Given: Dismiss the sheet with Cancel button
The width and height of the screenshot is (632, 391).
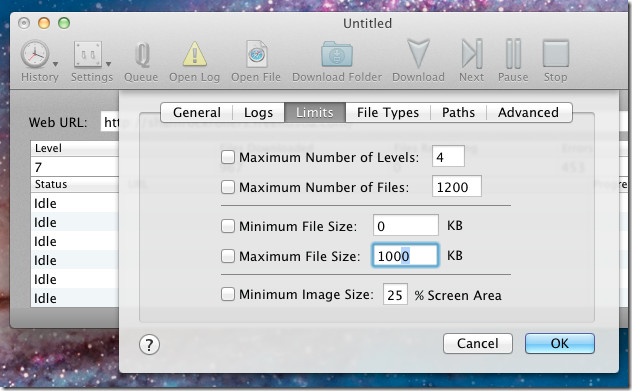Looking at the screenshot, I should tap(478, 343).
